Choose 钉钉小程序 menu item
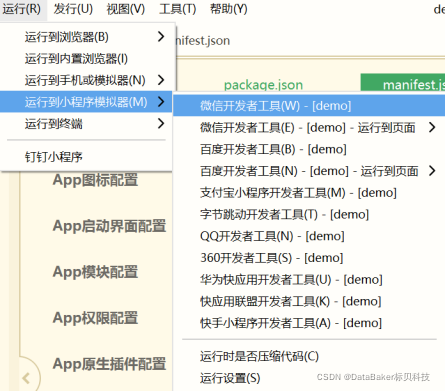Image resolution: width=445 pixels, height=391 pixels. [87, 157]
